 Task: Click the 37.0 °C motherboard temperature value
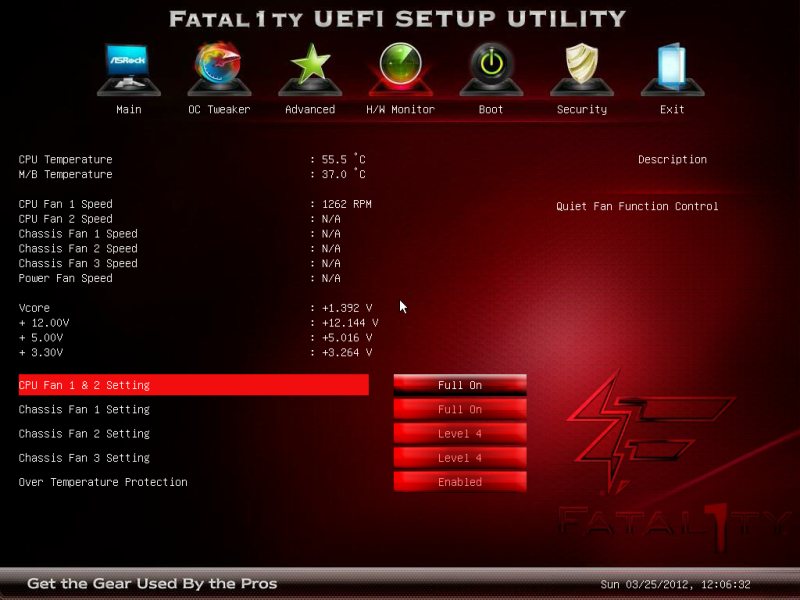343,174
